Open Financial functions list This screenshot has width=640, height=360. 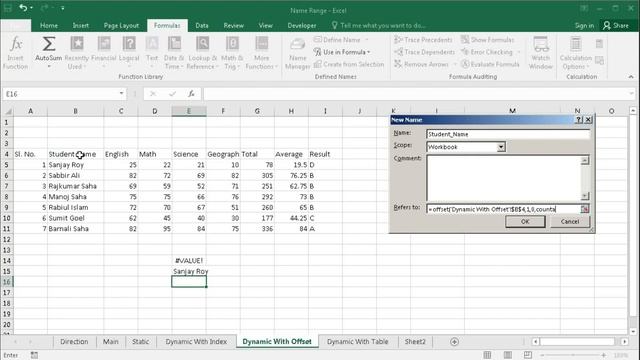pos(104,52)
